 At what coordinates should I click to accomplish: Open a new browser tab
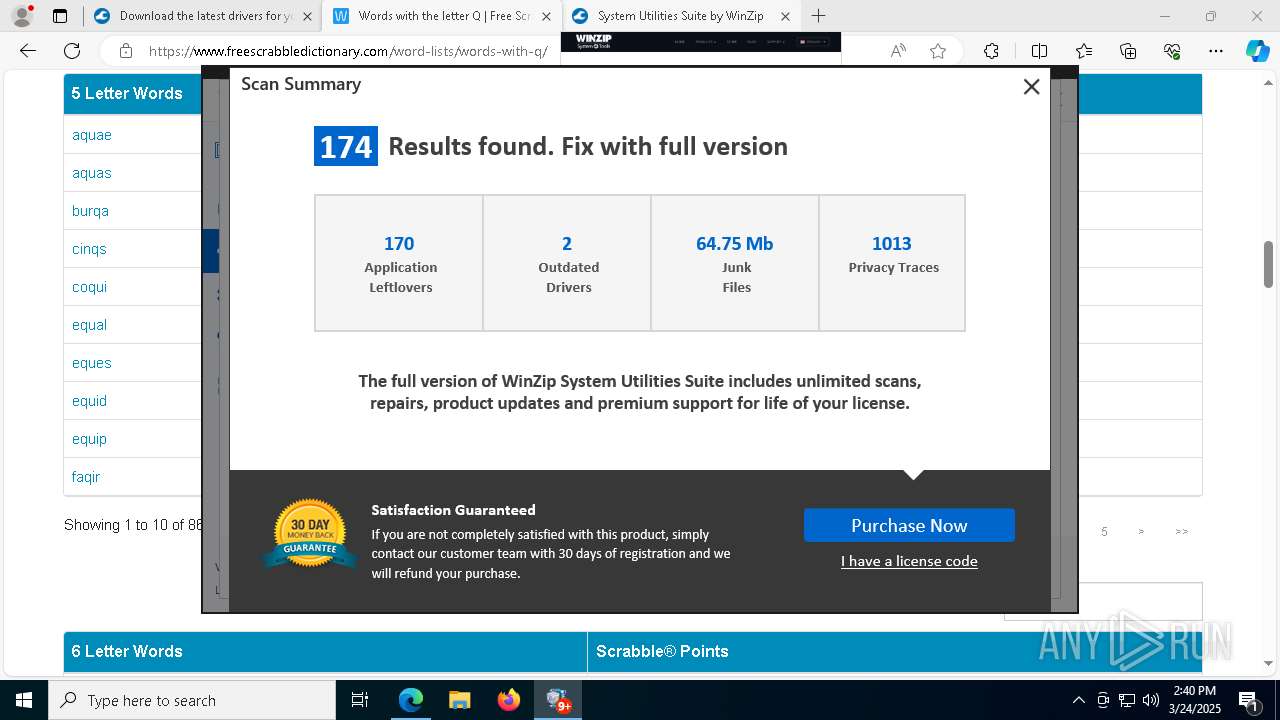(818, 16)
